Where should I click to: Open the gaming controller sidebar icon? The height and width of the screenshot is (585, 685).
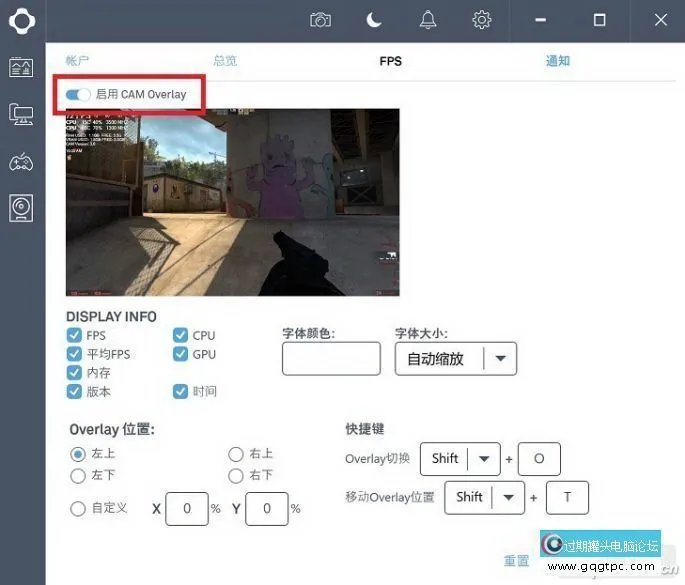[21, 161]
